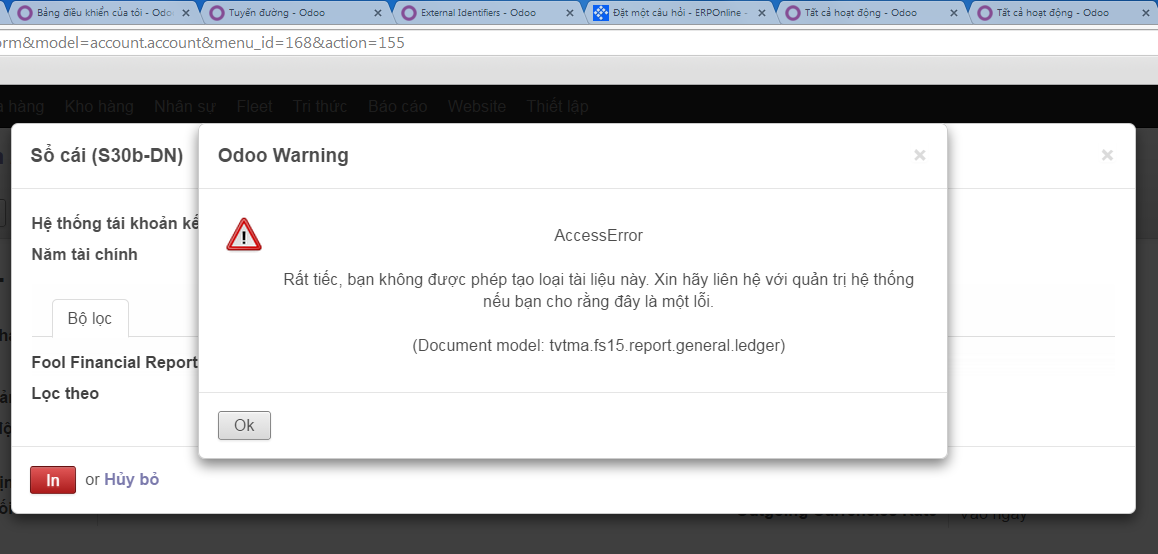Click the Odoo Warning title text
Viewport: 1158px width, 554px height.
coord(283,156)
